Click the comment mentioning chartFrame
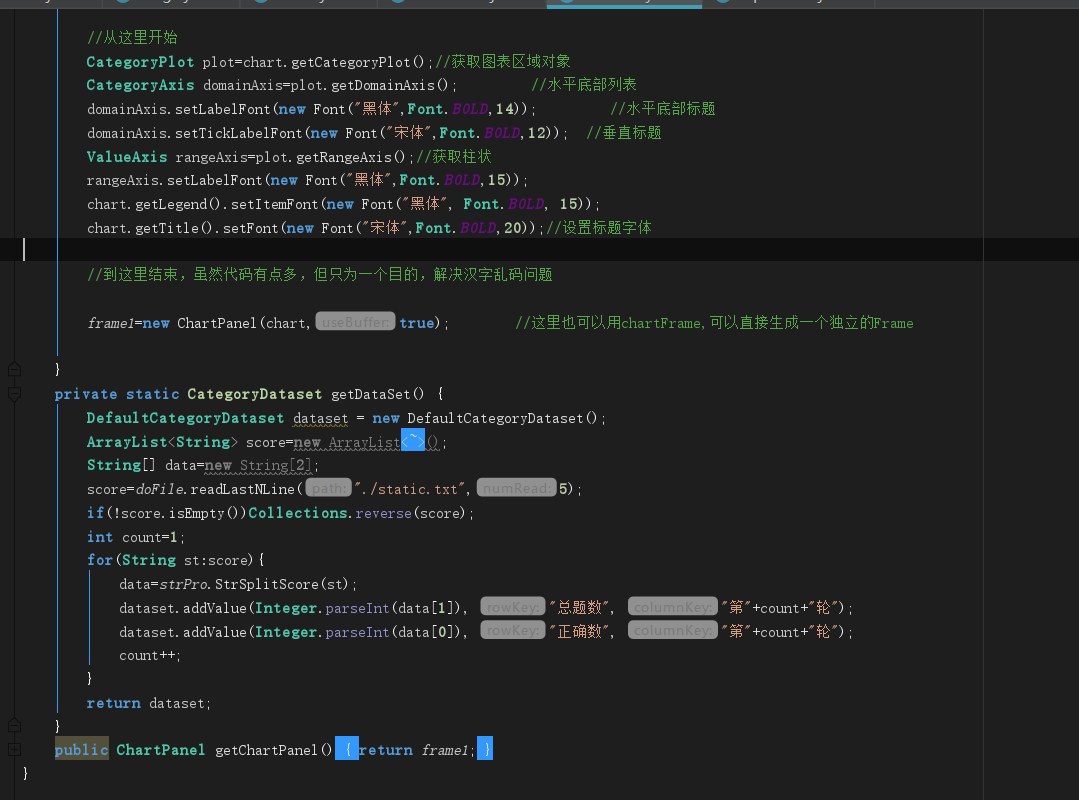 click(x=714, y=323)
